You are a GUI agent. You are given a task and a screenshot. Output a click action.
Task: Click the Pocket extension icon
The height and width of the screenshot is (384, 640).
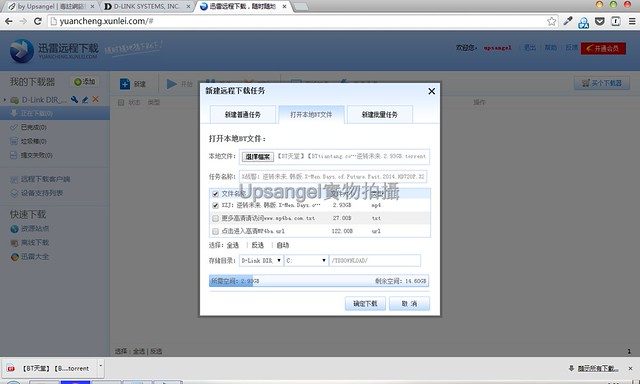pyautogui.click(x=600, y=21)
